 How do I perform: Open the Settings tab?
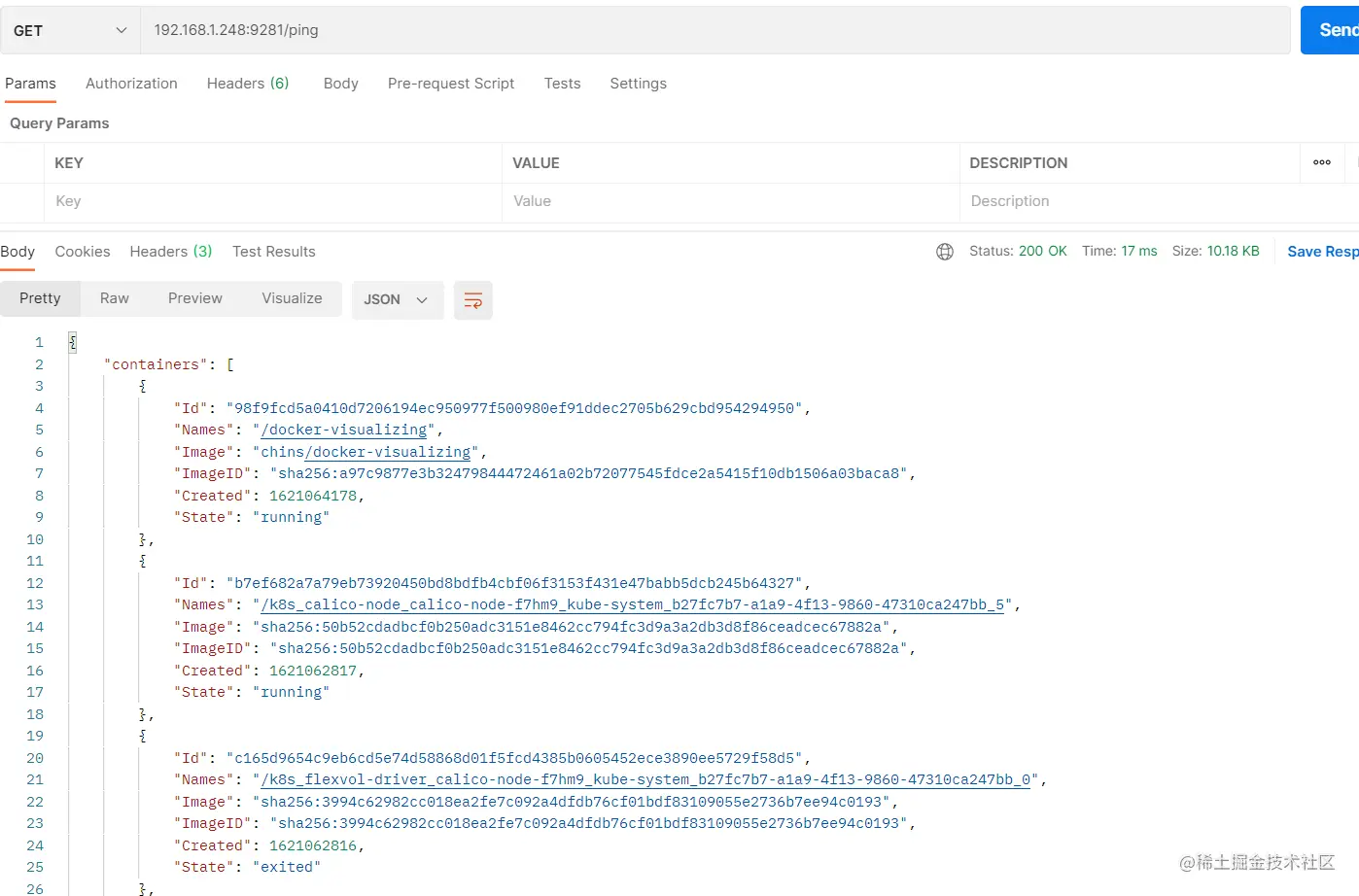point(638,84)
